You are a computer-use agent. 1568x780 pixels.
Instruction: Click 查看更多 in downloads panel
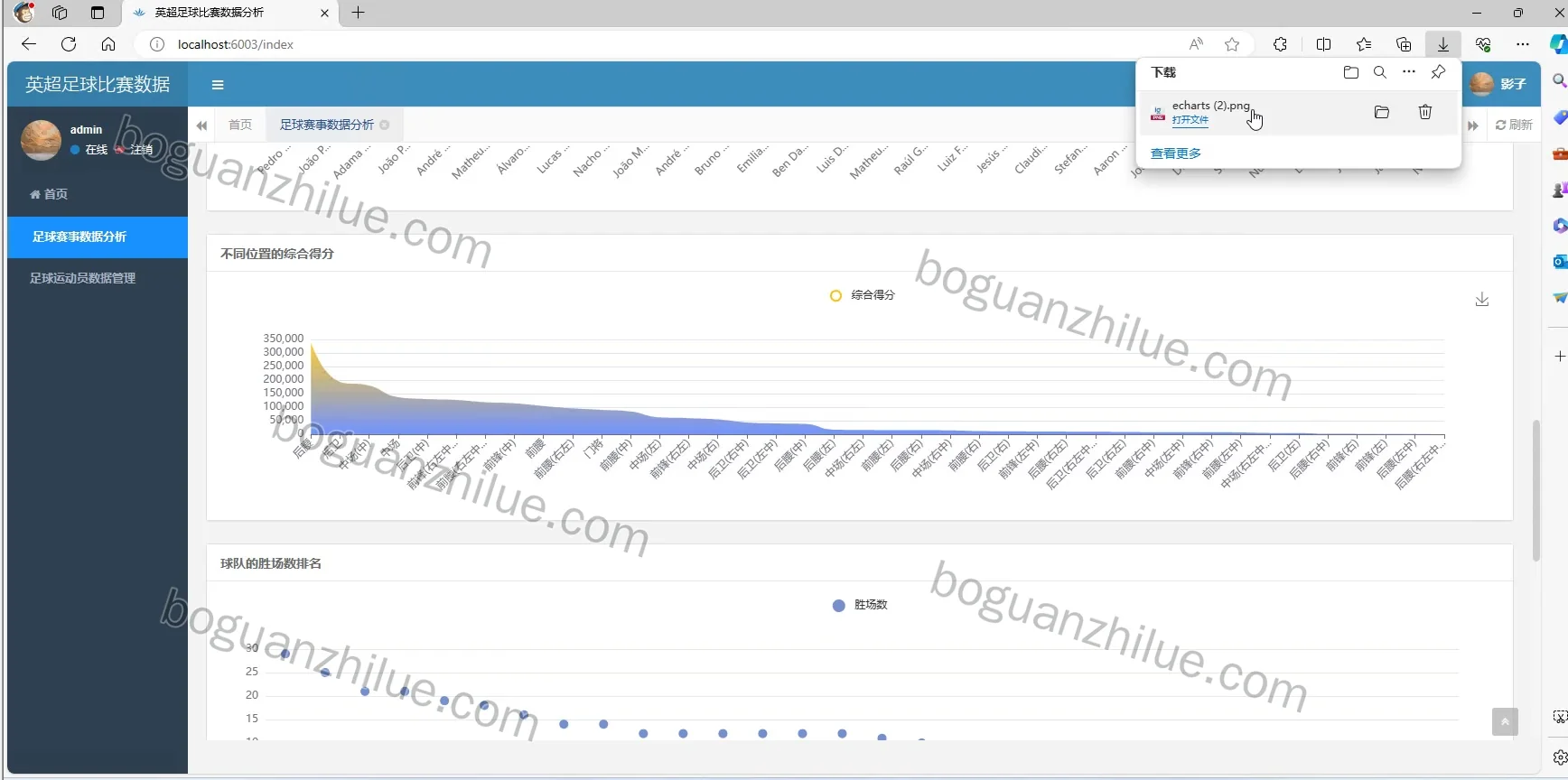[x=1176, y=153]
